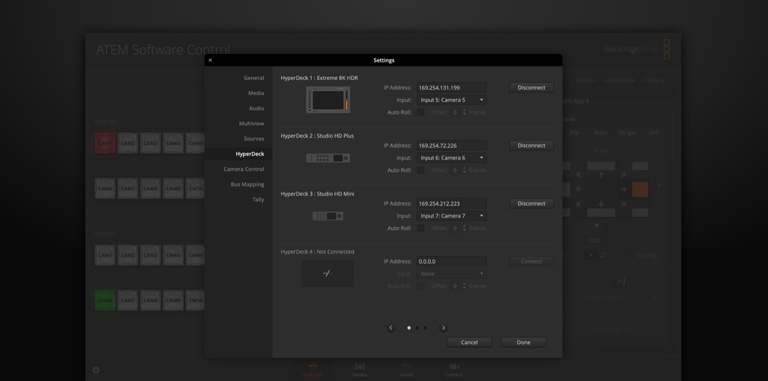Open Input 7: Camera 7 dropdown
This screenshot has height=381, width=768.
[452, 216]
